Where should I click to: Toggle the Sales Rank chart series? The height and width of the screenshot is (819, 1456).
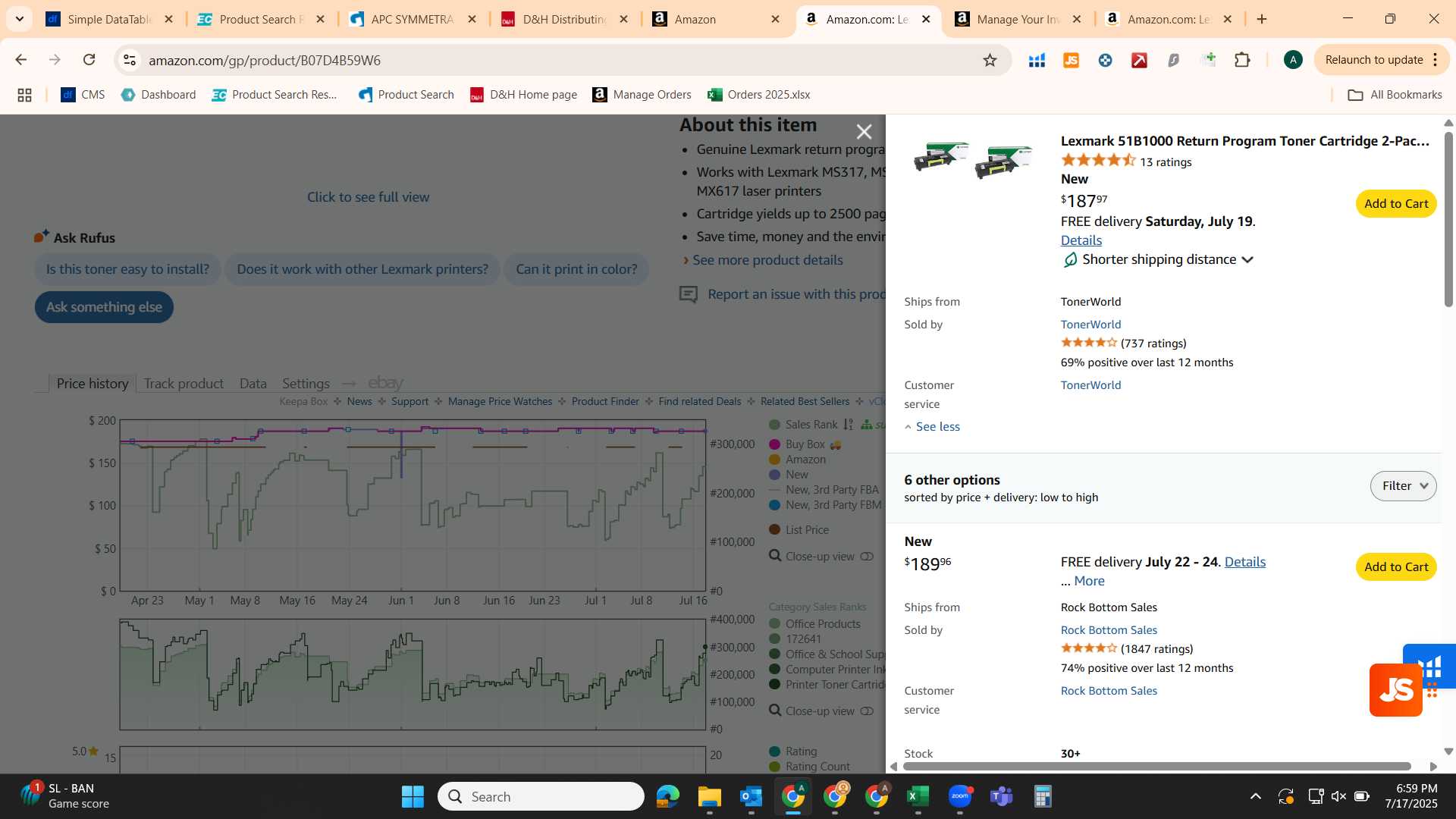[x=811, y=425]
